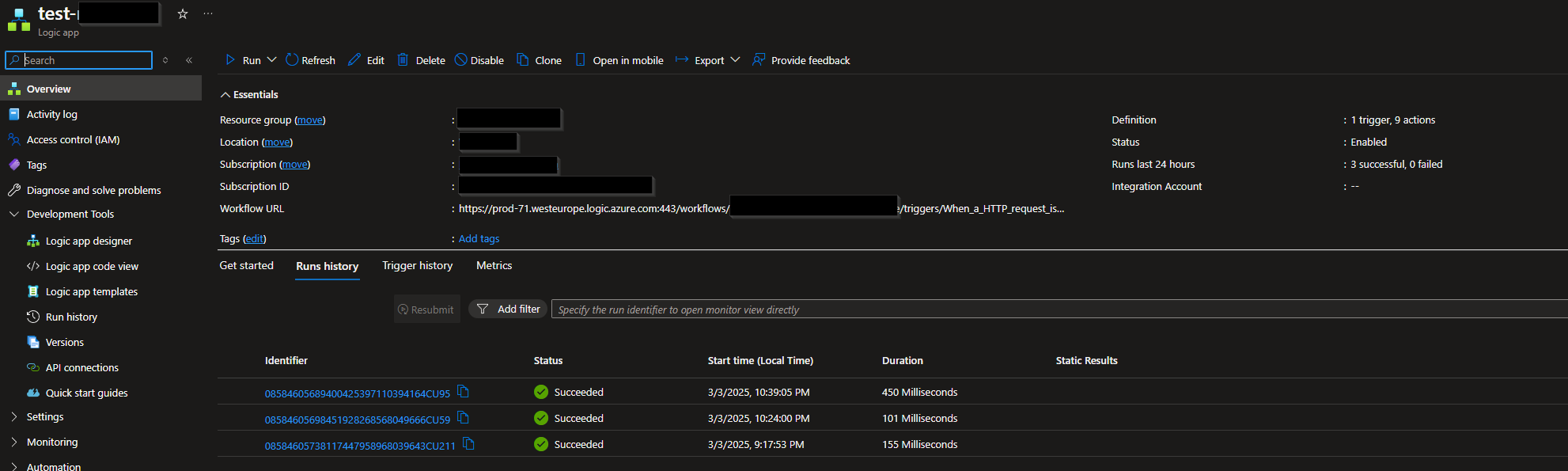Screen dimensions: 1568x471
Task: Copy run identifier ending CU59
Action: click(464, 417)
